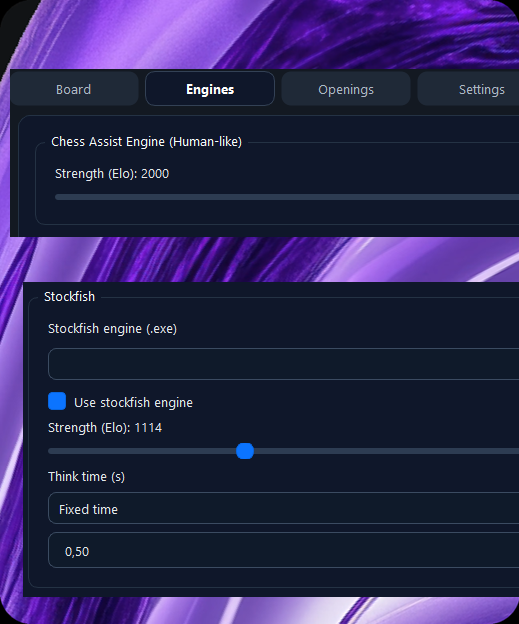Click the 'Strength (Elo): 2000' label
The image size is (519, 624).
click(x=112, y=174)
